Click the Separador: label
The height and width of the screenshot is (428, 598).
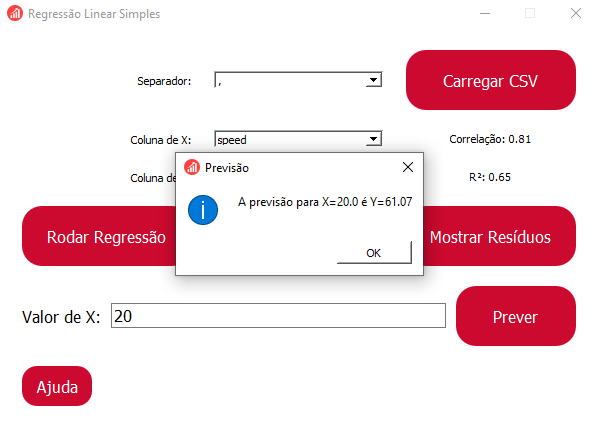coord(164,81)
